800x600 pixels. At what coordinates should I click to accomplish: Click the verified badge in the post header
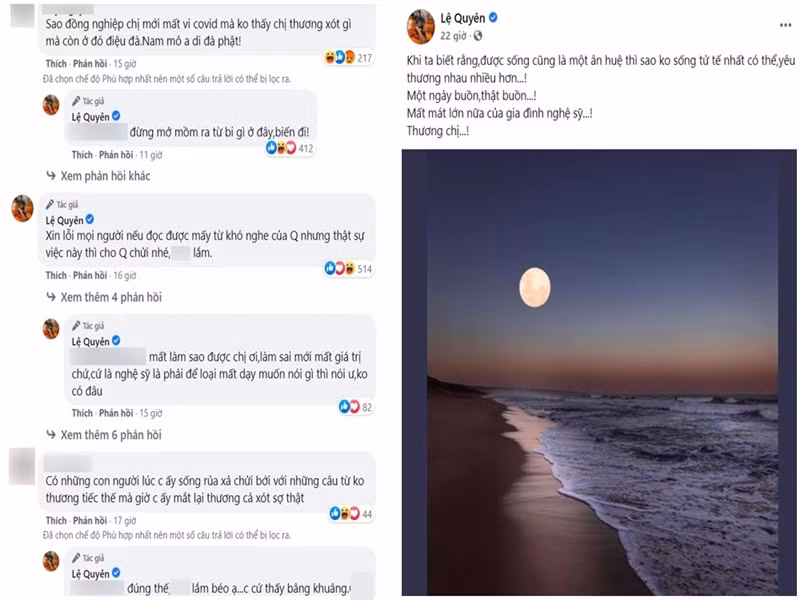point(491,18)
